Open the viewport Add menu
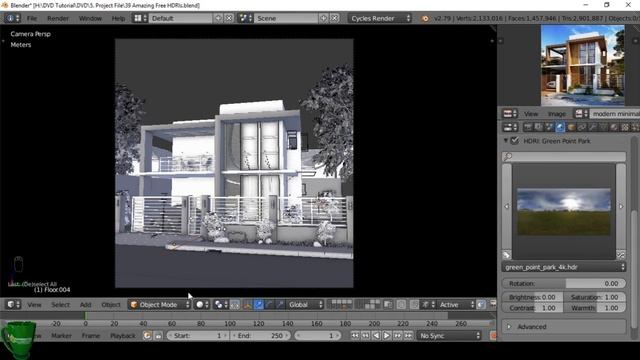 85,304
